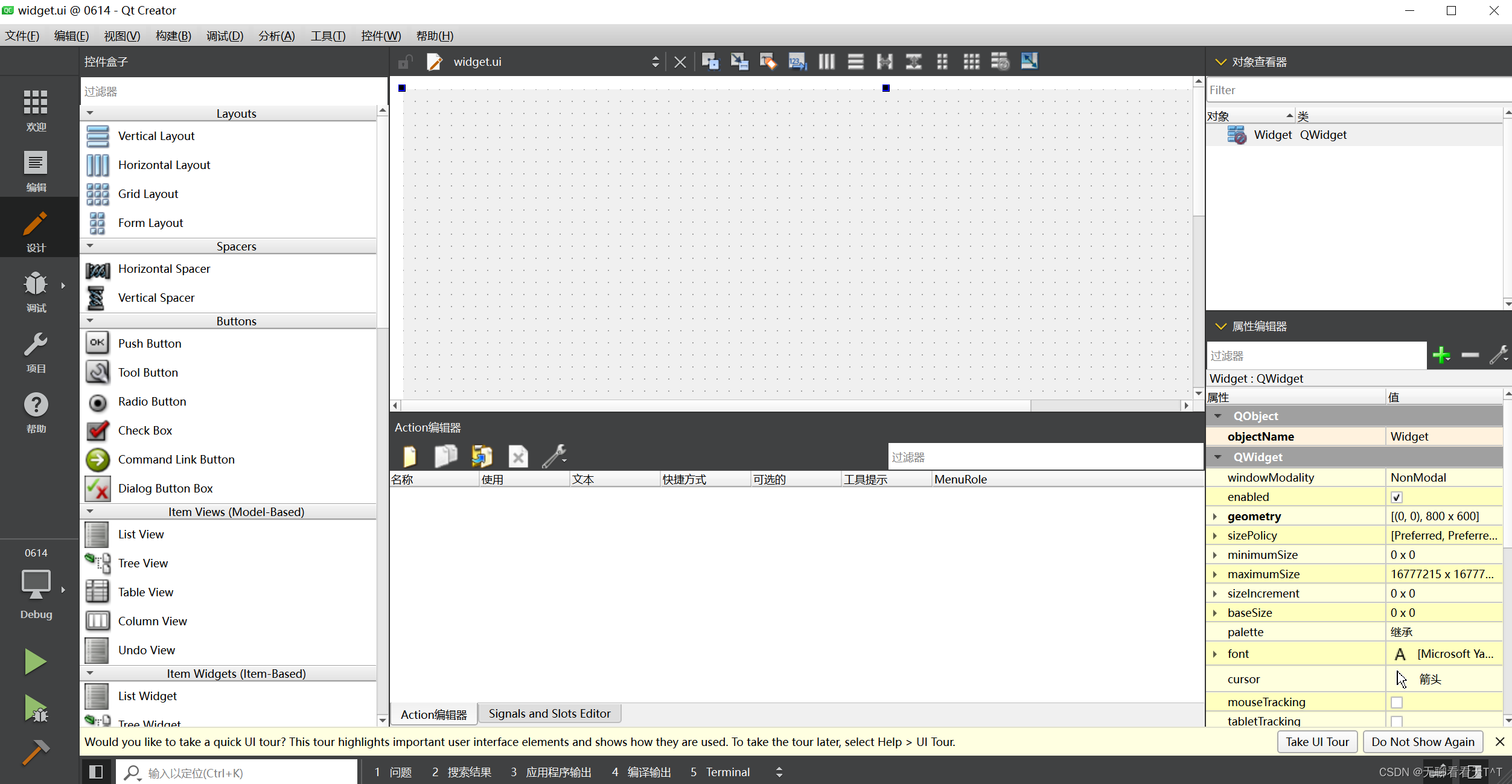The height and width of the screenshot is (784, 1512).
Task: Click the Build hammer icon
Action: pos(36,753)
